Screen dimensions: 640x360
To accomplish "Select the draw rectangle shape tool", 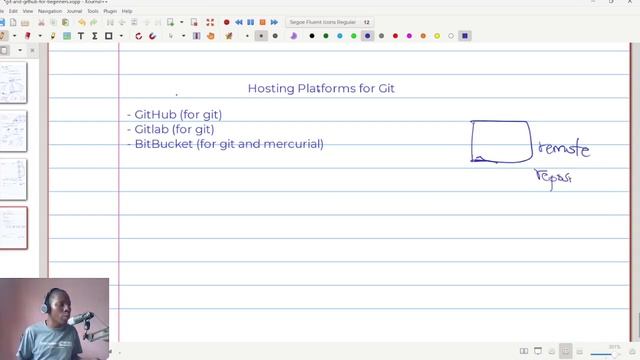I will [109, 36].
